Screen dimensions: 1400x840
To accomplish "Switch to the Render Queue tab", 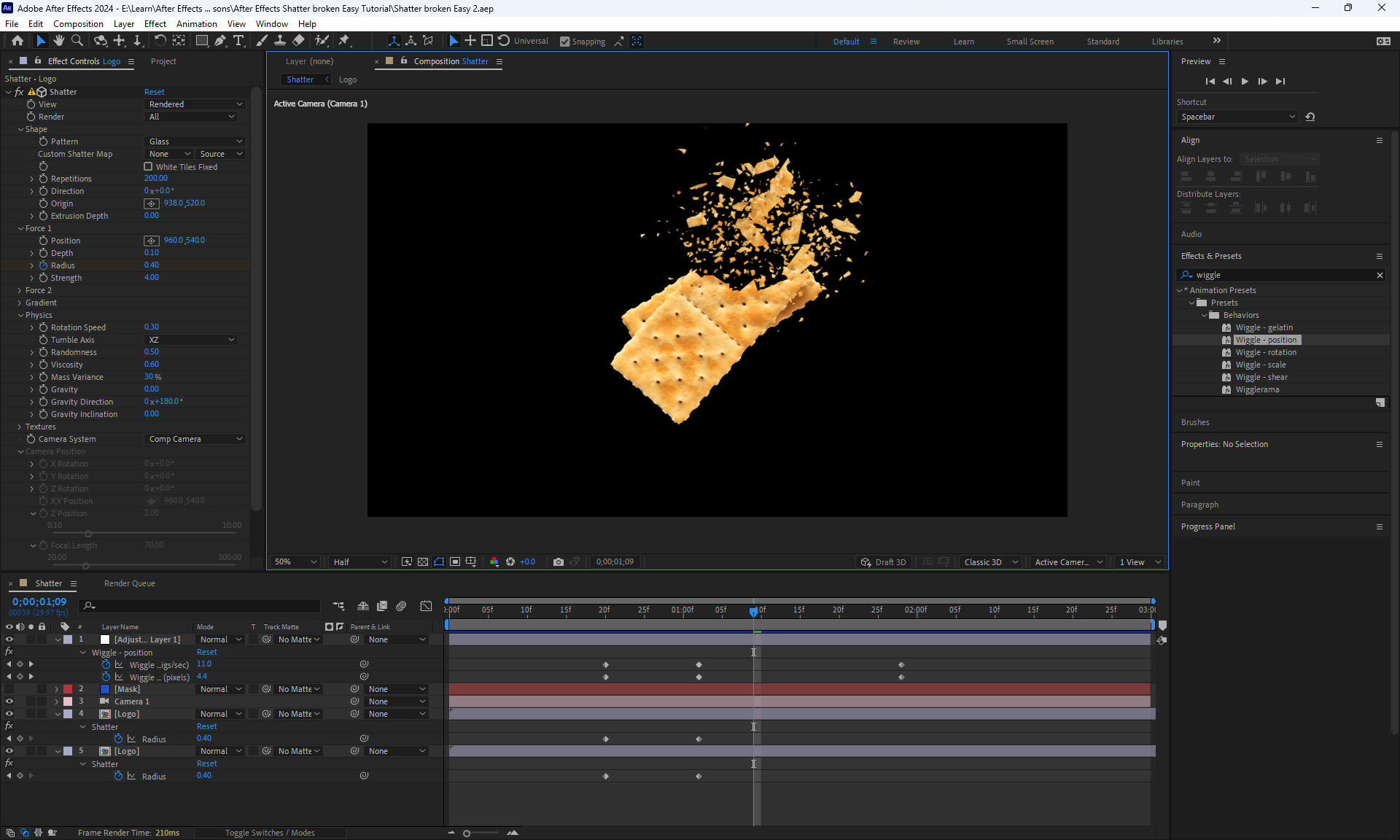I will click(x=129, y=583).
